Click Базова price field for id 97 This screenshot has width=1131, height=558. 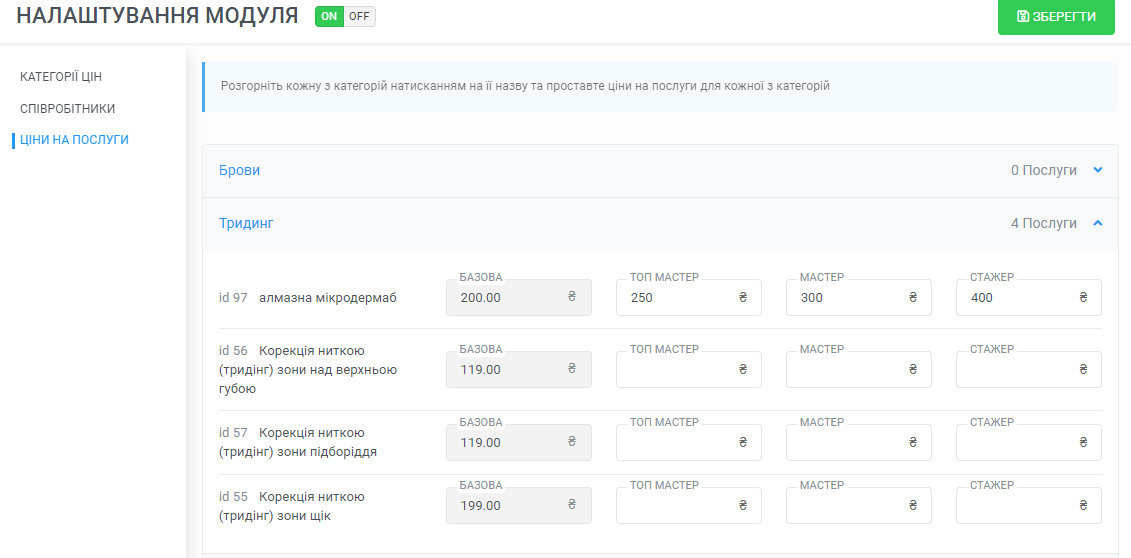tap(519, 297)
